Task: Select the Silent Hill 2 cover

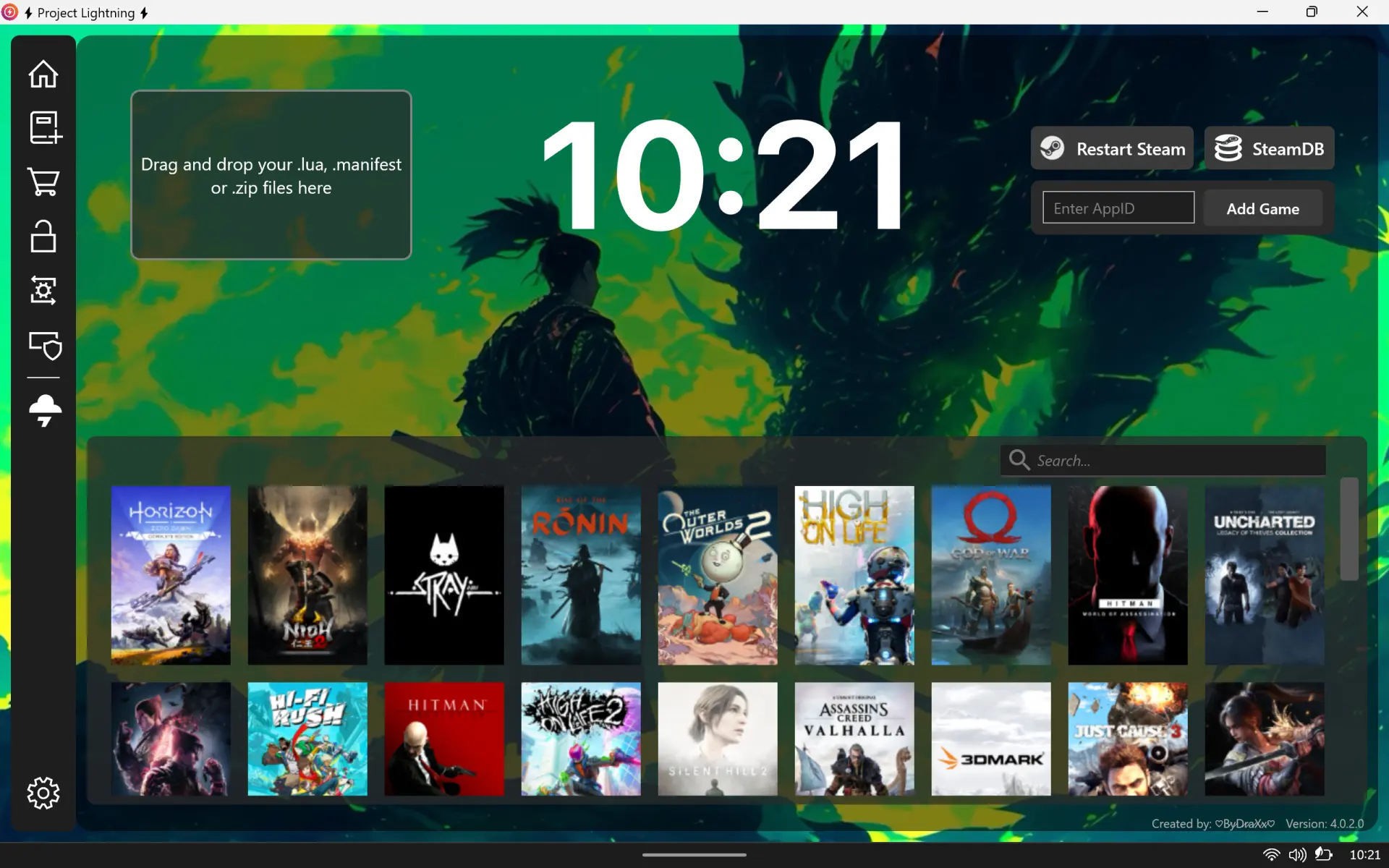Action: (718, 739)
